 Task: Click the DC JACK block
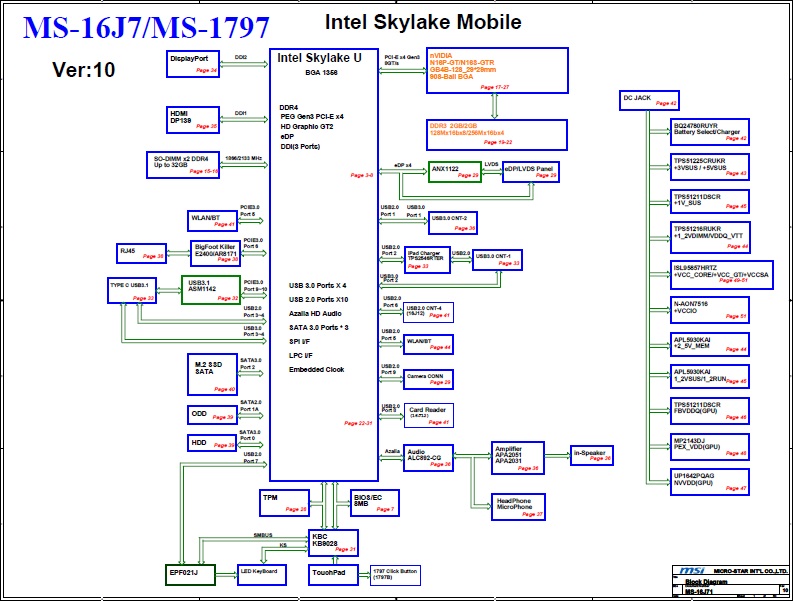(649, 101)
